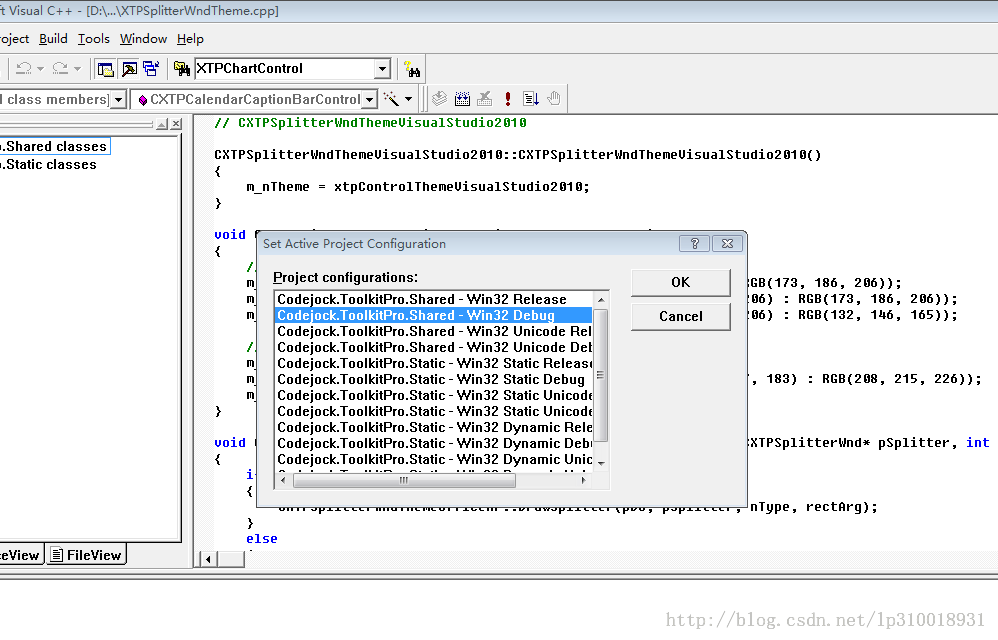Click the Undo toolbar icon
Image resolution: width=998 pixels, height=640 pixels.
point(24,68)
